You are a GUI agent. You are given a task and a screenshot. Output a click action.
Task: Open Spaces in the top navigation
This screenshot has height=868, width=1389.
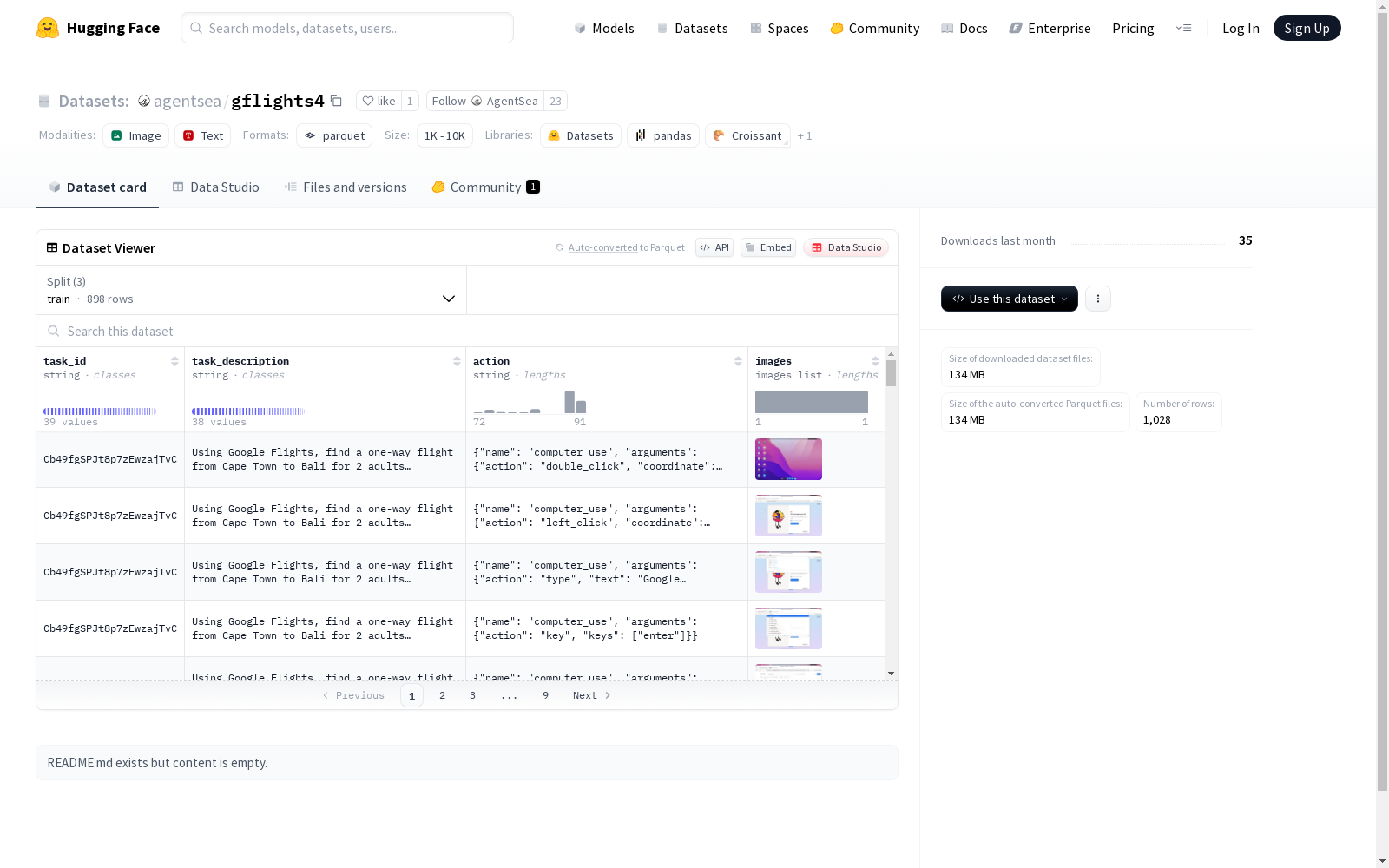pyautogui.click(x=780, y=28)
